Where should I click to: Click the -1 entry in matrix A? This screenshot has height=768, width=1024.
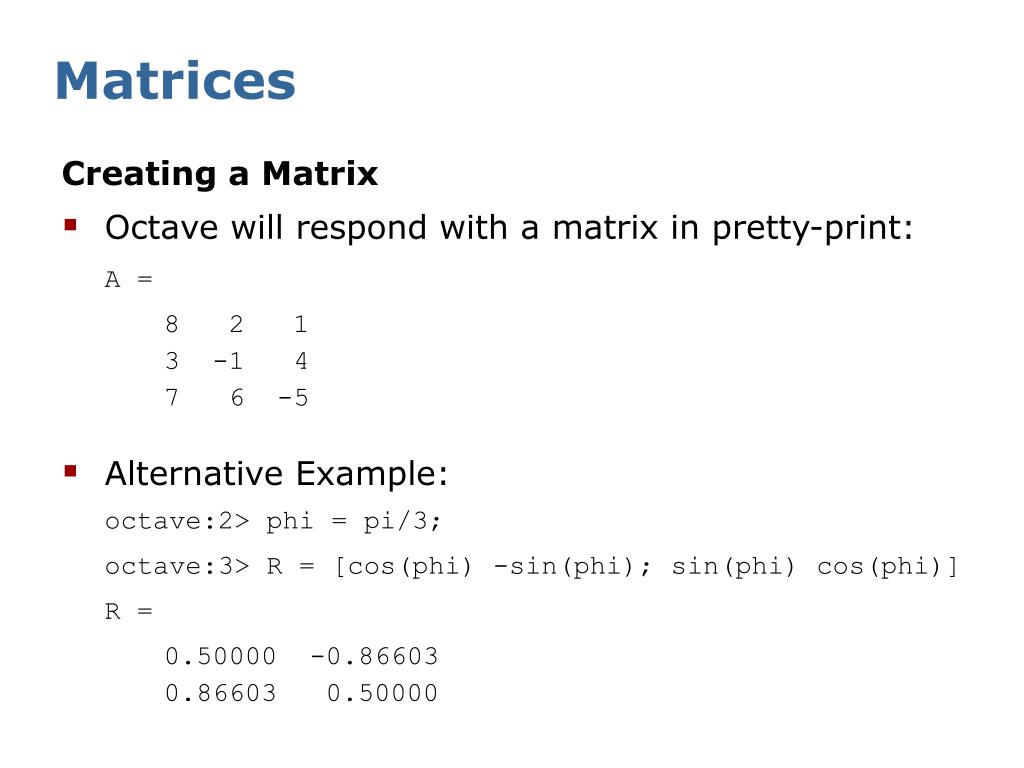pyautogui.click(x=228, y=360)
